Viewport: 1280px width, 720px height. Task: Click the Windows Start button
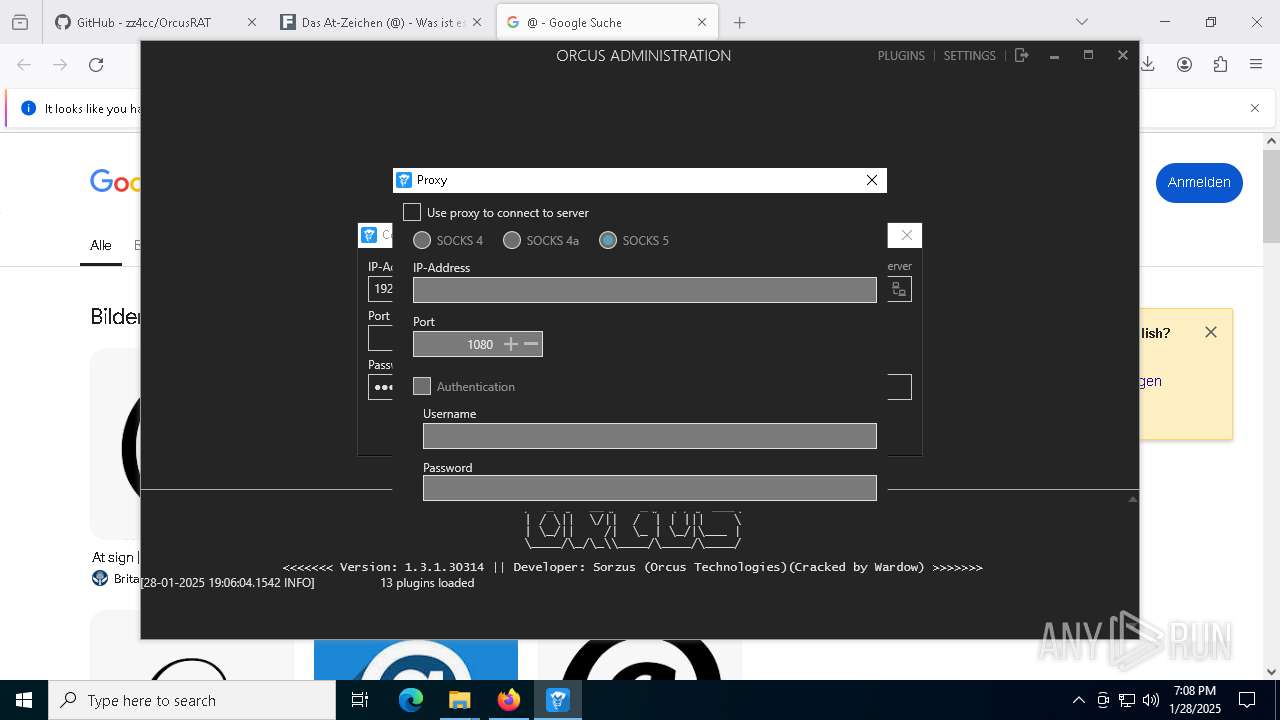point(24,700)
